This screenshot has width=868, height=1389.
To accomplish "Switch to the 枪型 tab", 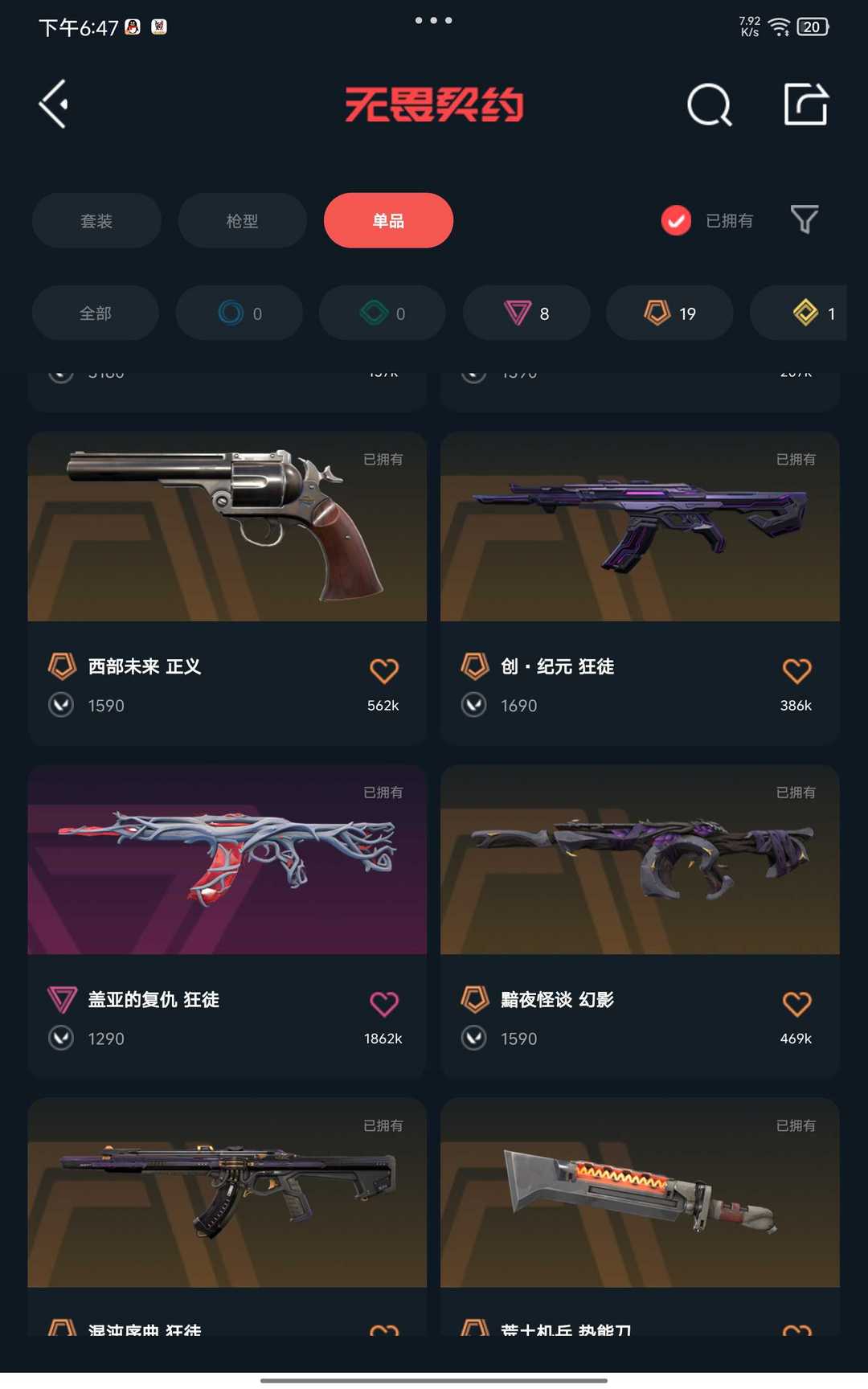I will pyautogui.click(x=242, y=220).
